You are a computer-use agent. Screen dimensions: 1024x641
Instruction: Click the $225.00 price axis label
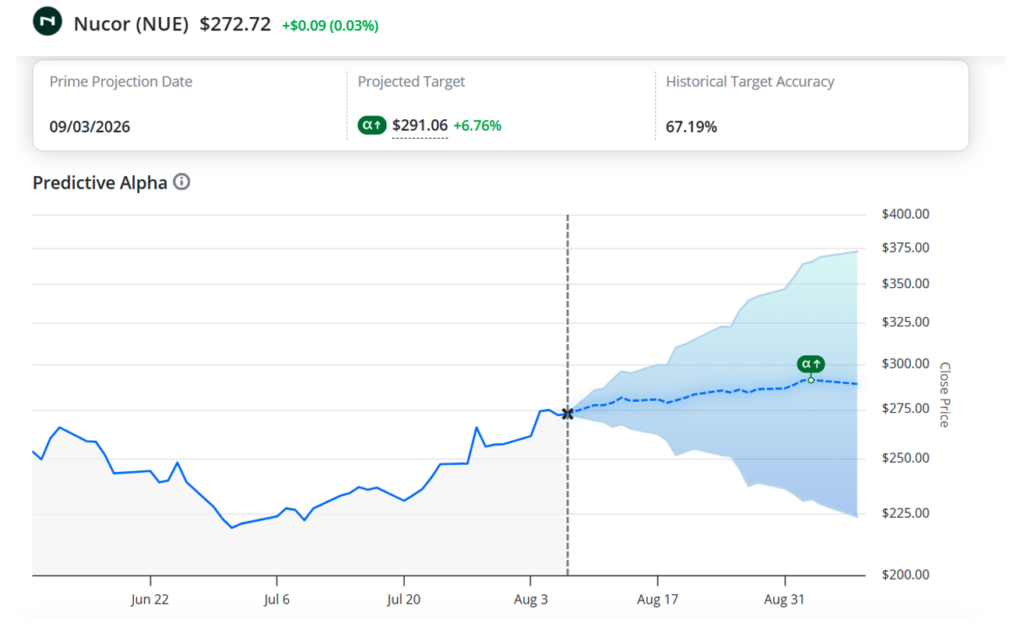[x=905, y=513]
